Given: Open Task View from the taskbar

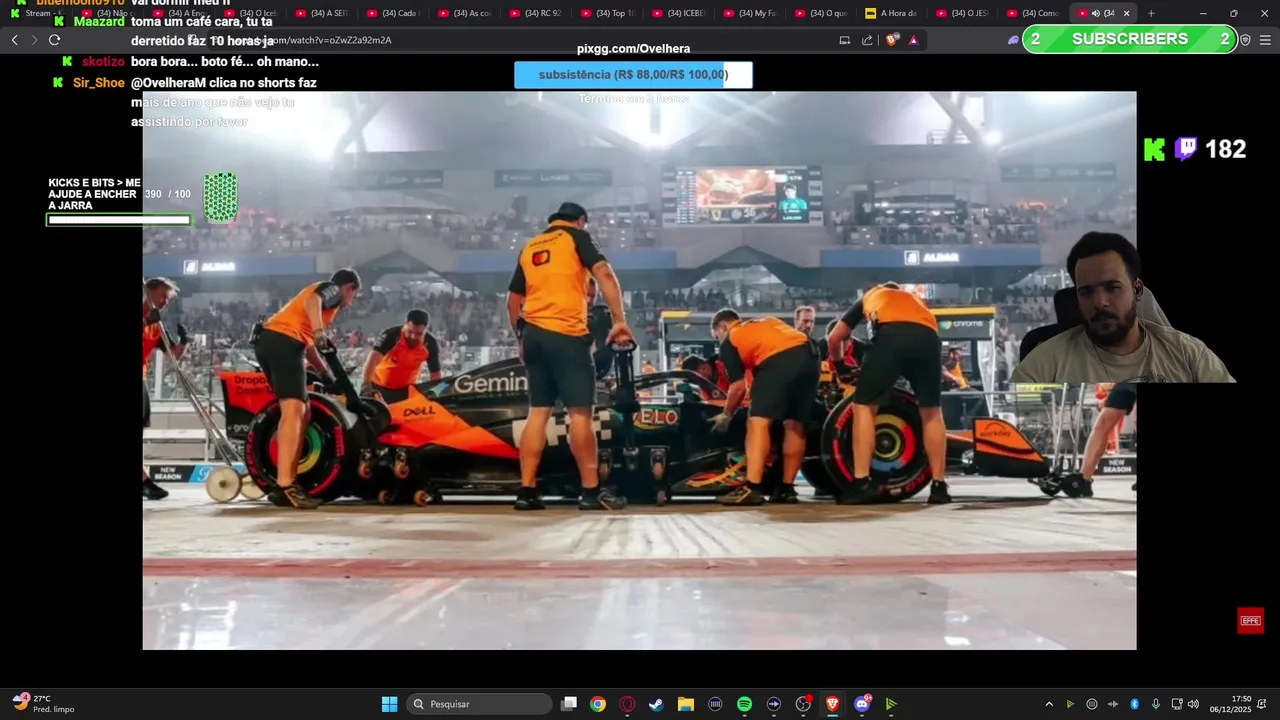Looking at the screenshot, I should point(569,704).
